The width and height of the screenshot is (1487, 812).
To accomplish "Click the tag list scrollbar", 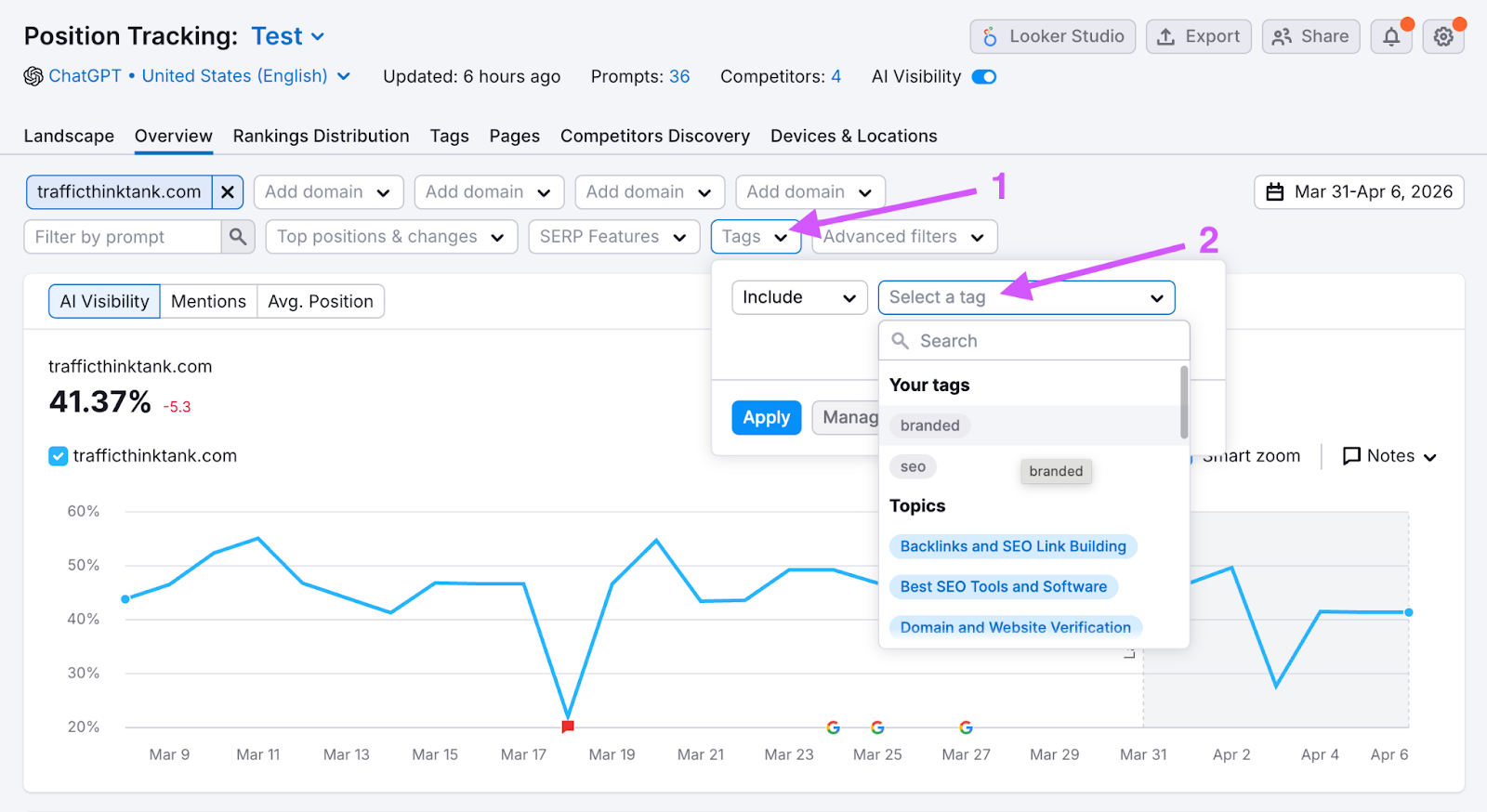I will pos(1183,402).
